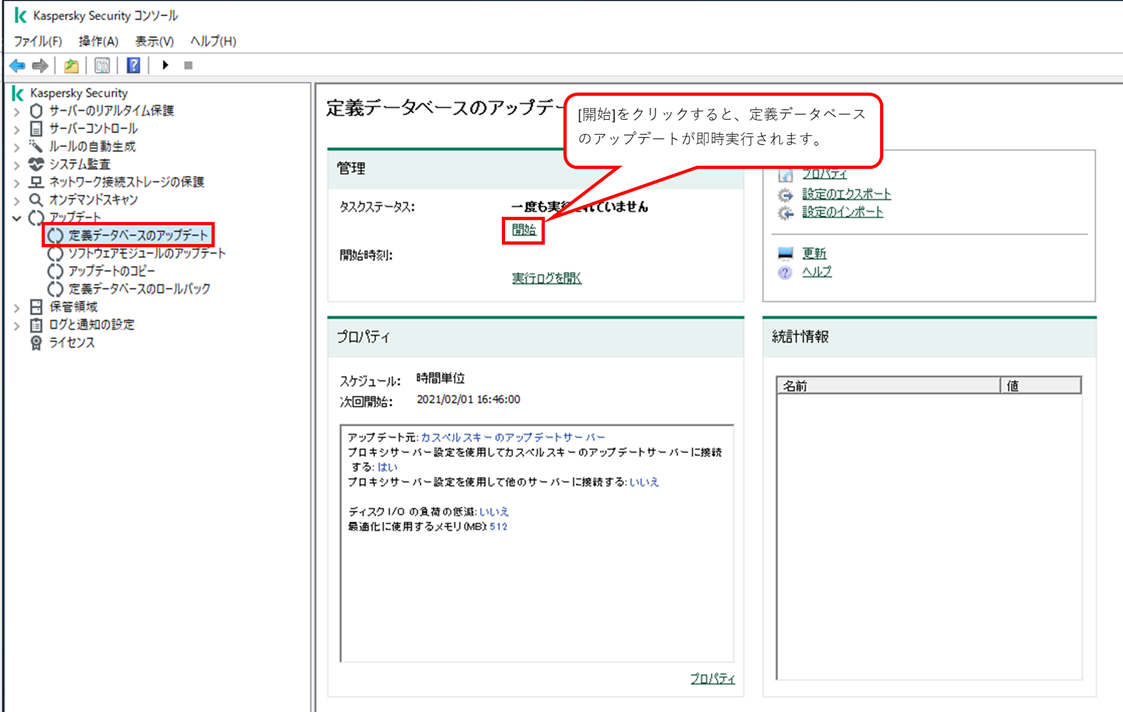This screenshot has height=712, width=1123.
Task: Click the ライセンス badge icon
Action: click(x=36, y=342)
